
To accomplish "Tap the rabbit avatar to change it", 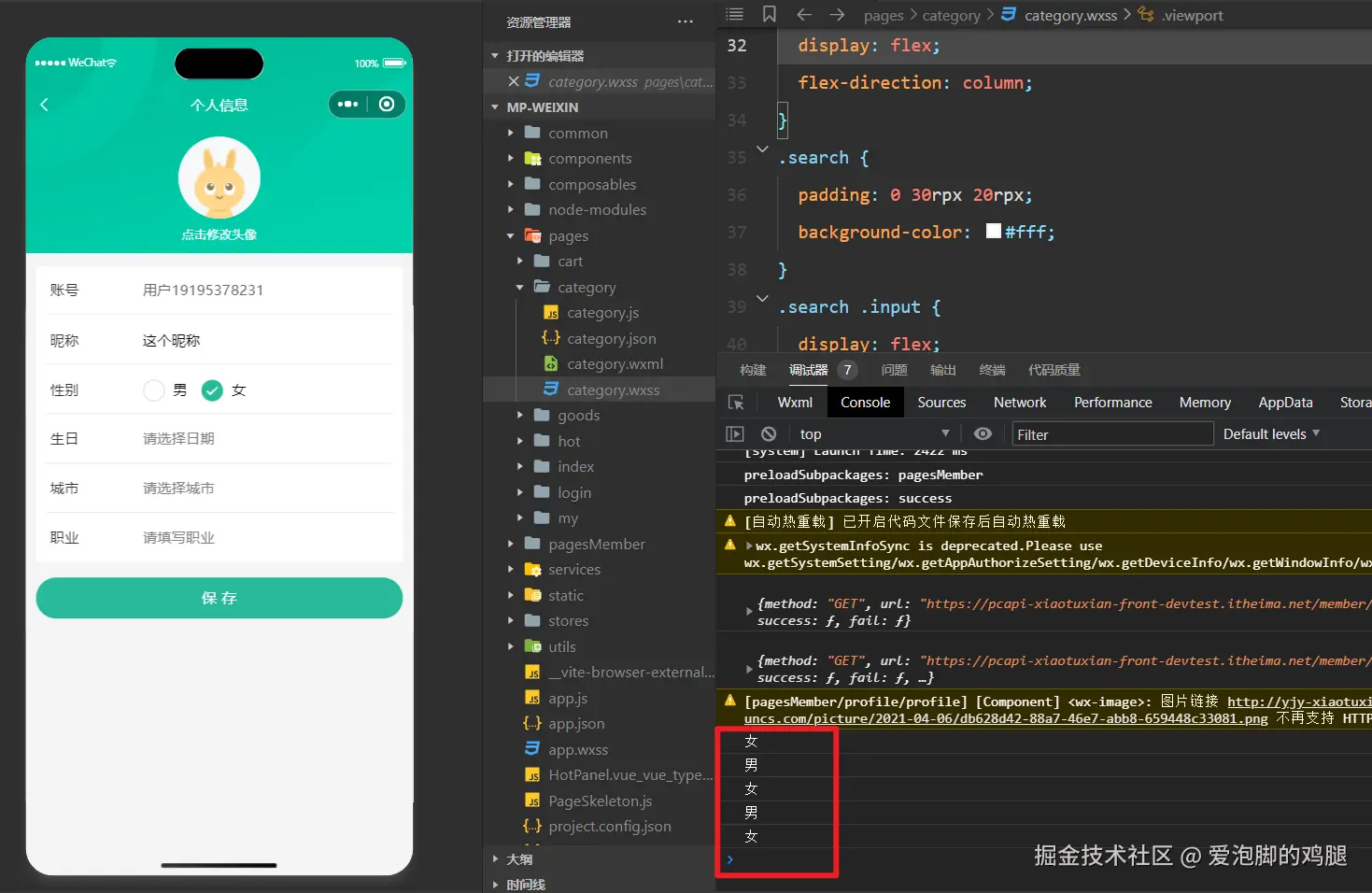I will [x=219, y=177].
